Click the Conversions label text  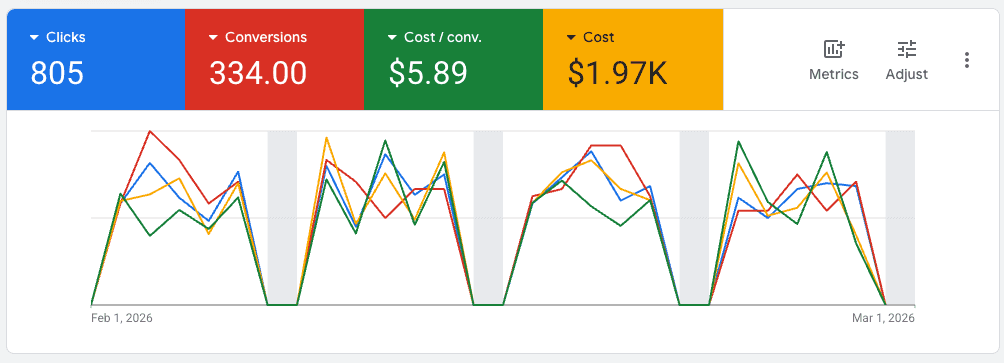pyautogui.click(x=266, y=37)
